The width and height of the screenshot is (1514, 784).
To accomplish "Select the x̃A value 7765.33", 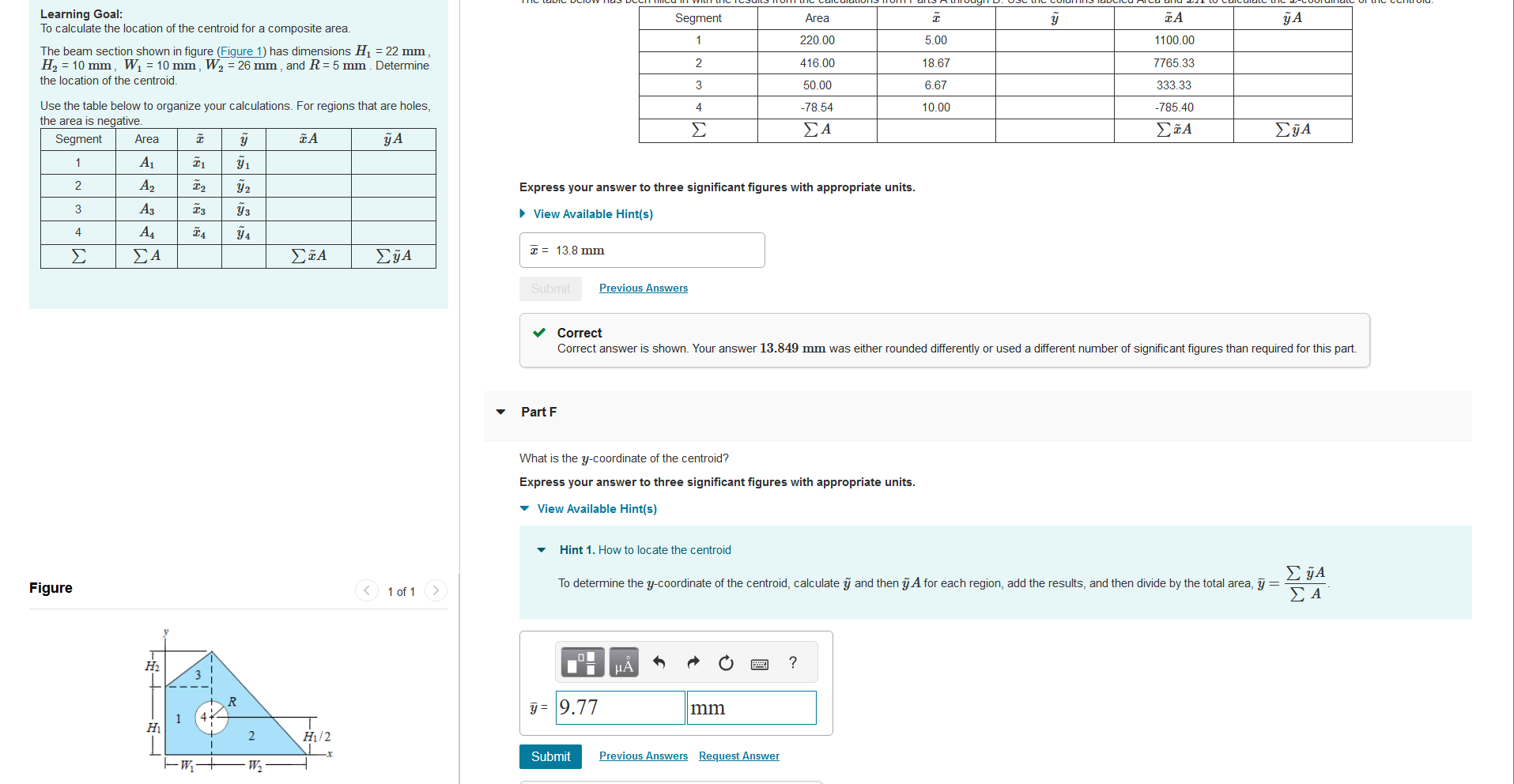I will (1174, 63).
